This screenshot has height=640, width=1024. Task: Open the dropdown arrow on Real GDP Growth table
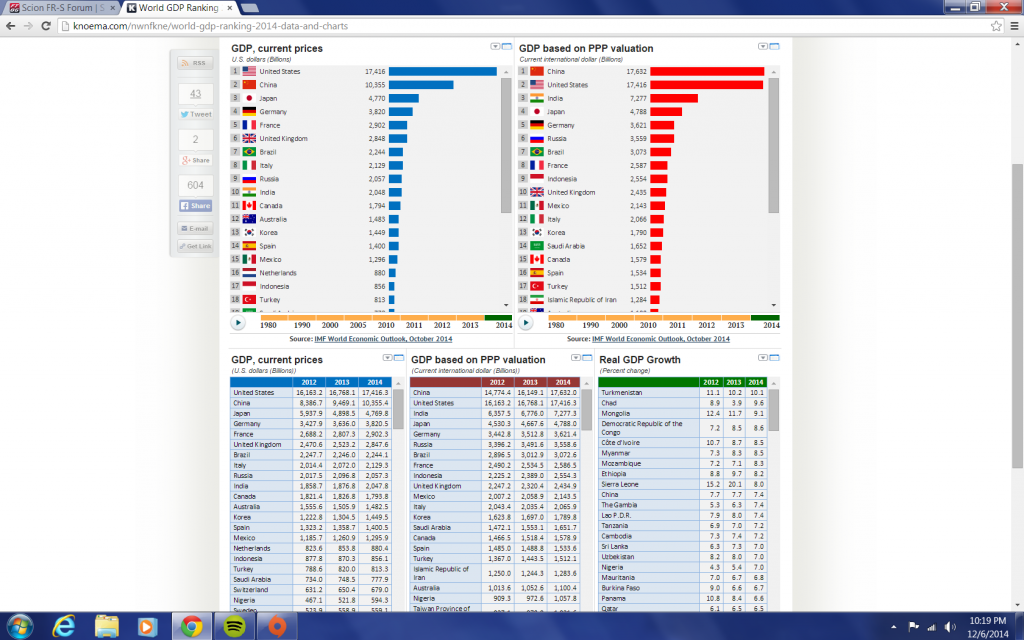point(762,358)
